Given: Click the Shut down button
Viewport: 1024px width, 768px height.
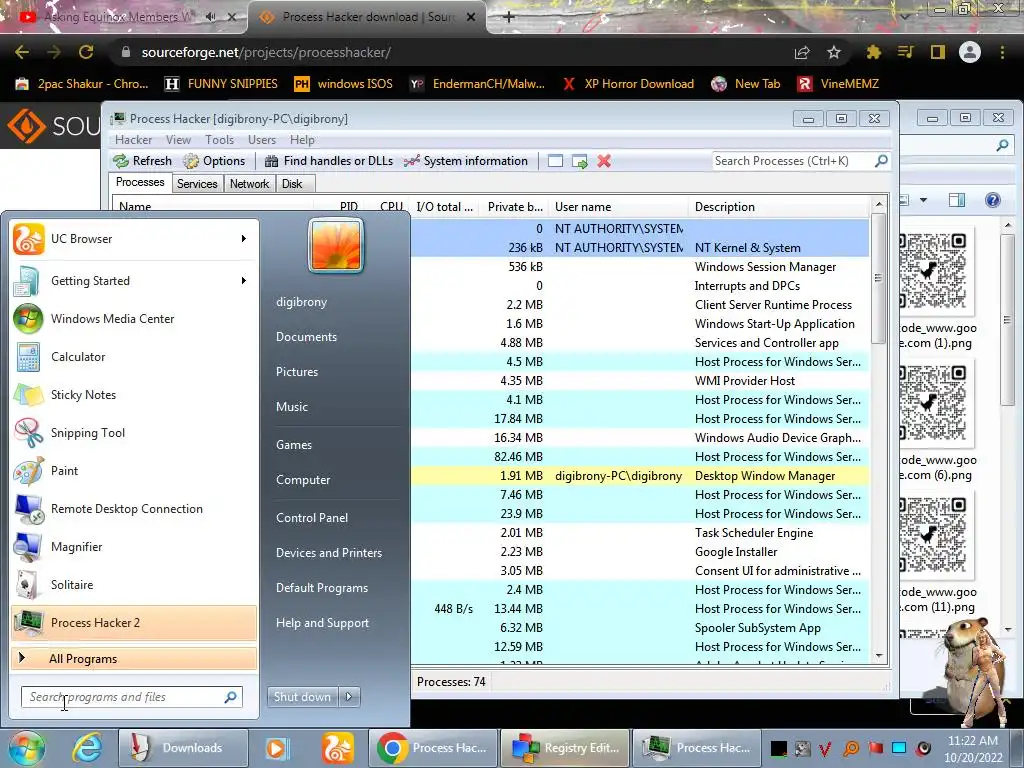Looking at the screenshot, I should (x=302, y=697).
